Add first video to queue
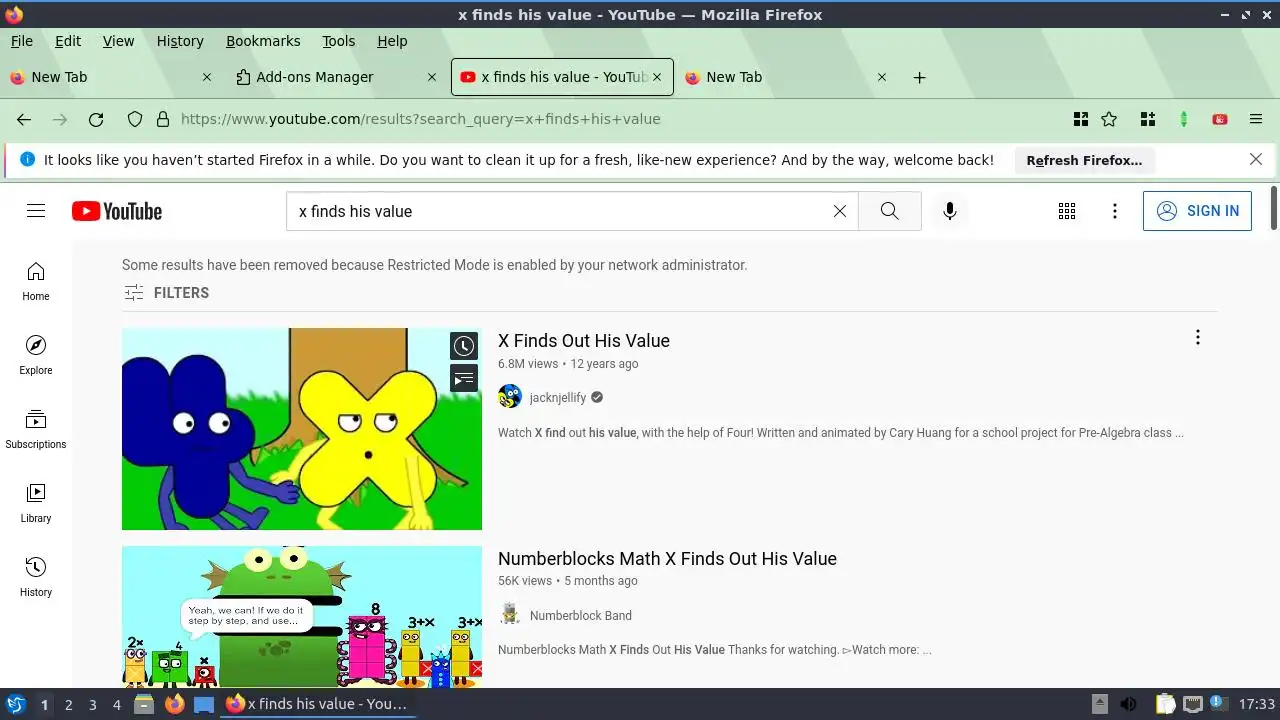 pyautogui.click(x=464, y=378)
